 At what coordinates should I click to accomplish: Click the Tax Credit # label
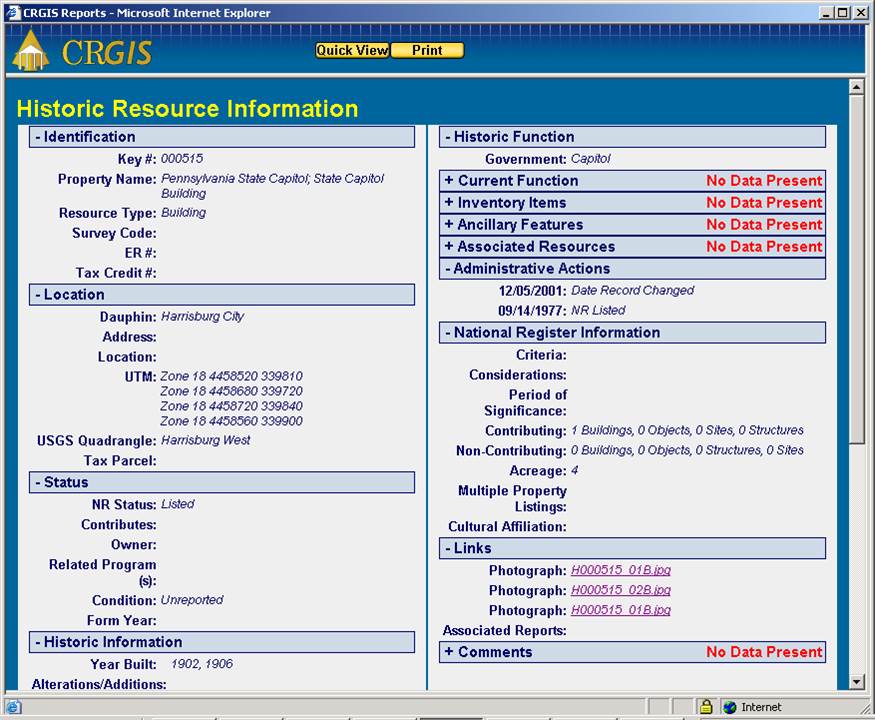pos(116,273)
